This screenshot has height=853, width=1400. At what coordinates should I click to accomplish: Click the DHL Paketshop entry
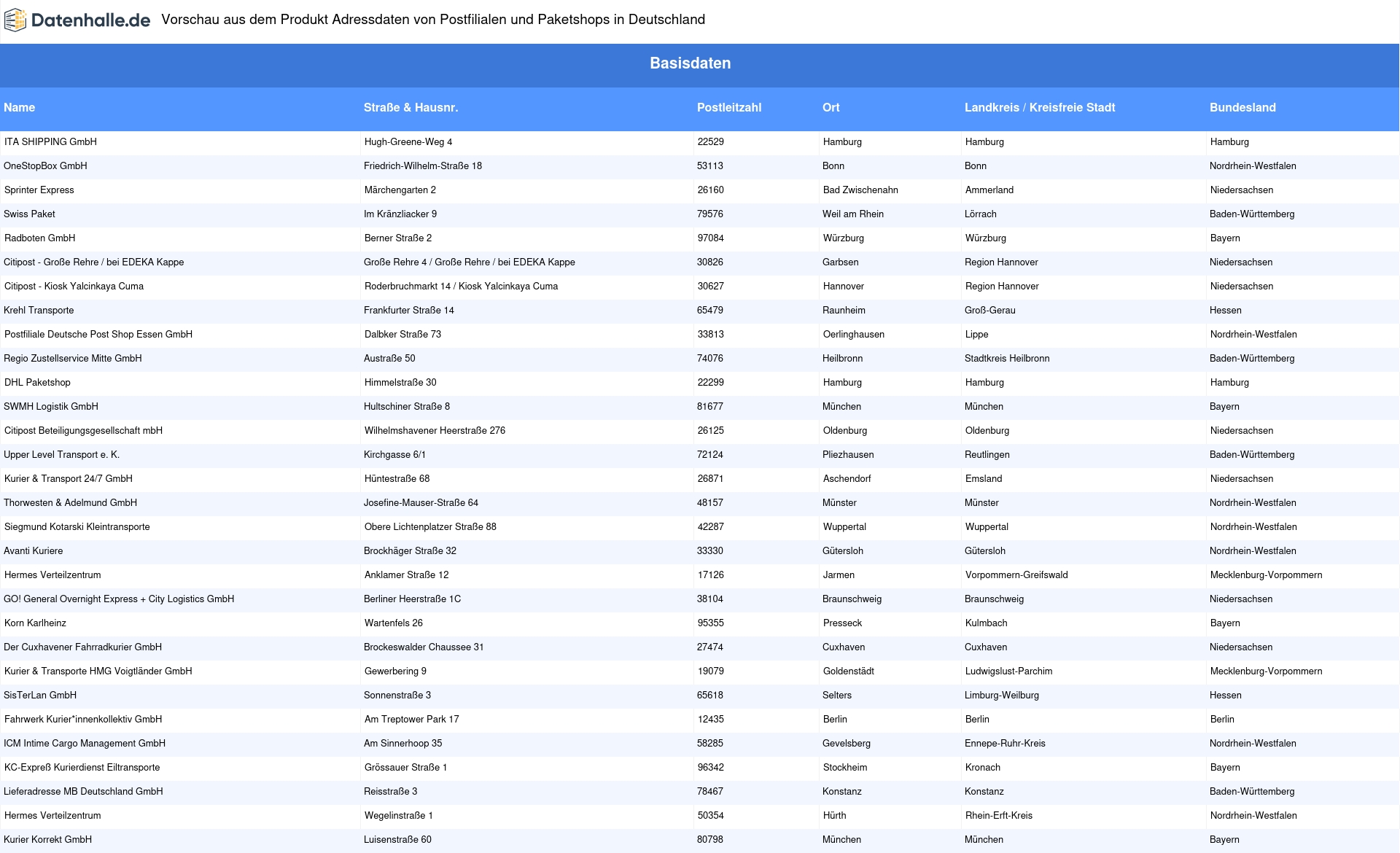37,382
